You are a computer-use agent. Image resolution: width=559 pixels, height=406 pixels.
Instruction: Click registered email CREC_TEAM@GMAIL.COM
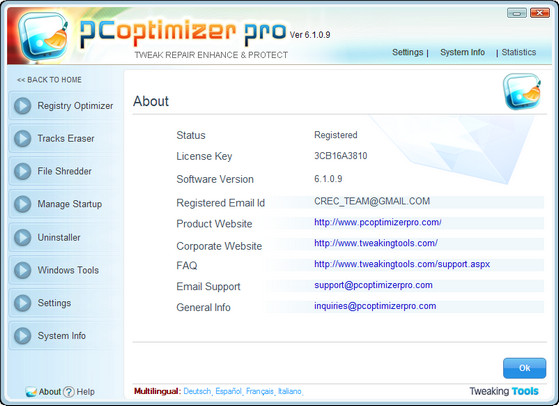[372, 201]
